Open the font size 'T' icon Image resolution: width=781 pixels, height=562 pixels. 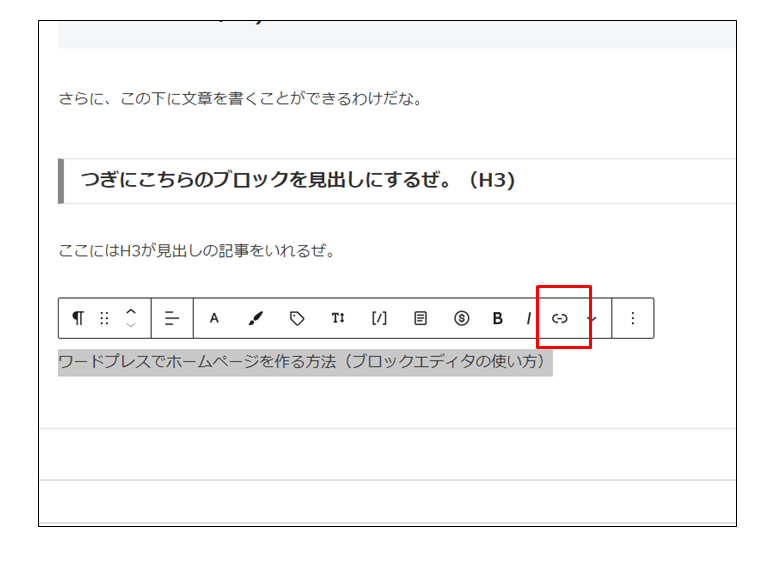coord(338,318)
